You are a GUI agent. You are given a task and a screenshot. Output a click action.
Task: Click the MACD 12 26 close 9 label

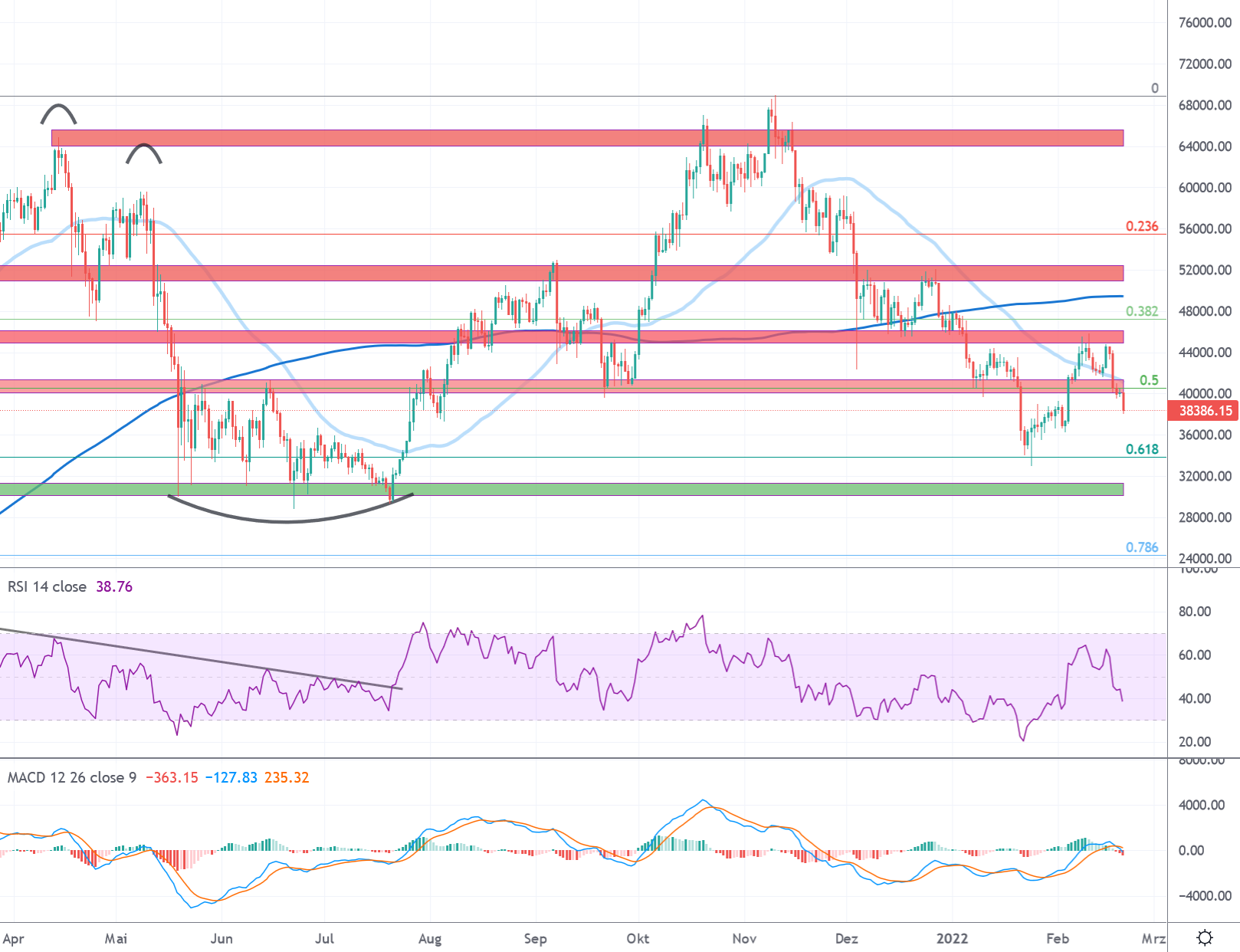pos(71,777)
